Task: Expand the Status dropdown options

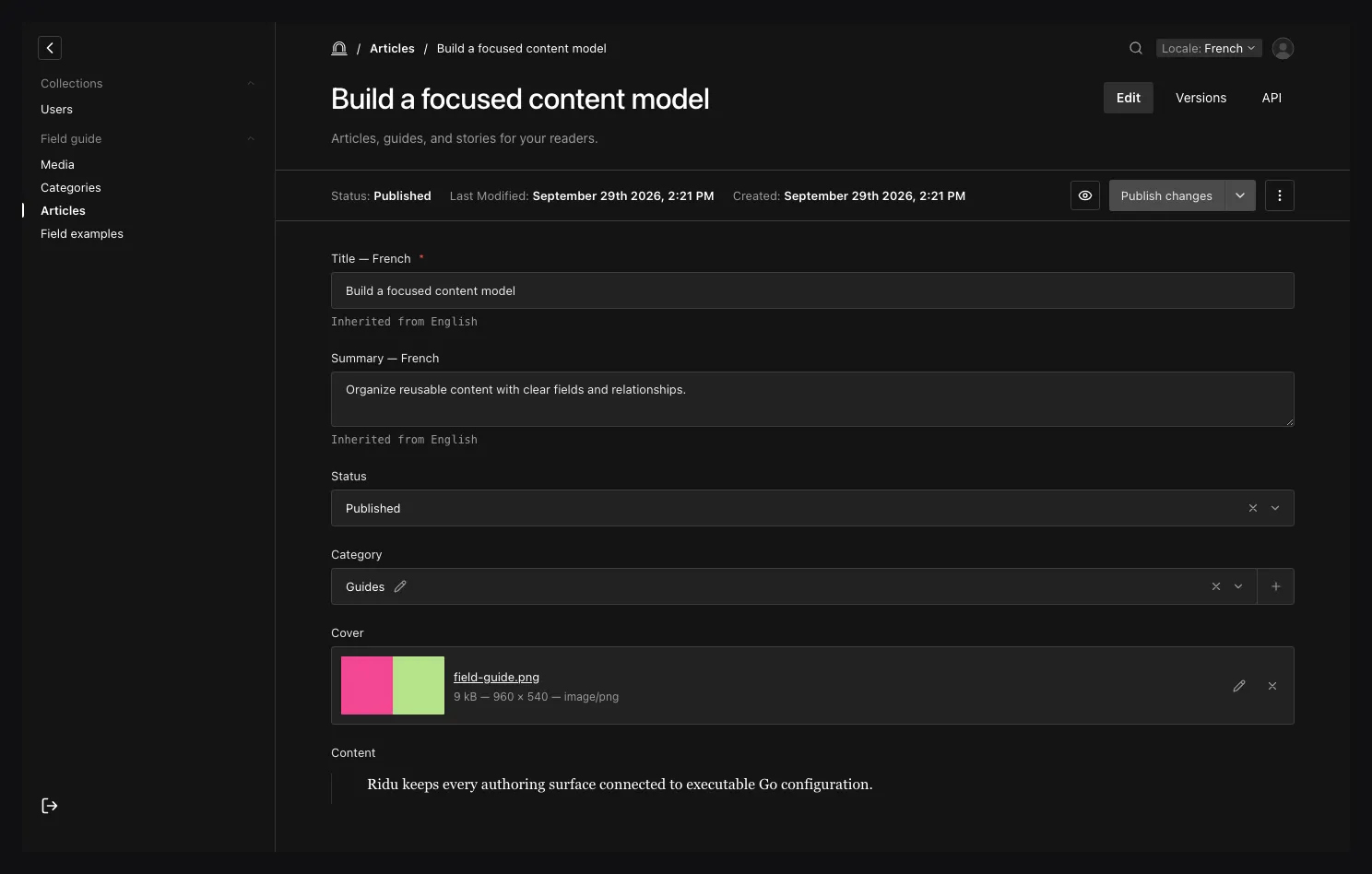Action: pyautogui.click(x=1275, y=508)
